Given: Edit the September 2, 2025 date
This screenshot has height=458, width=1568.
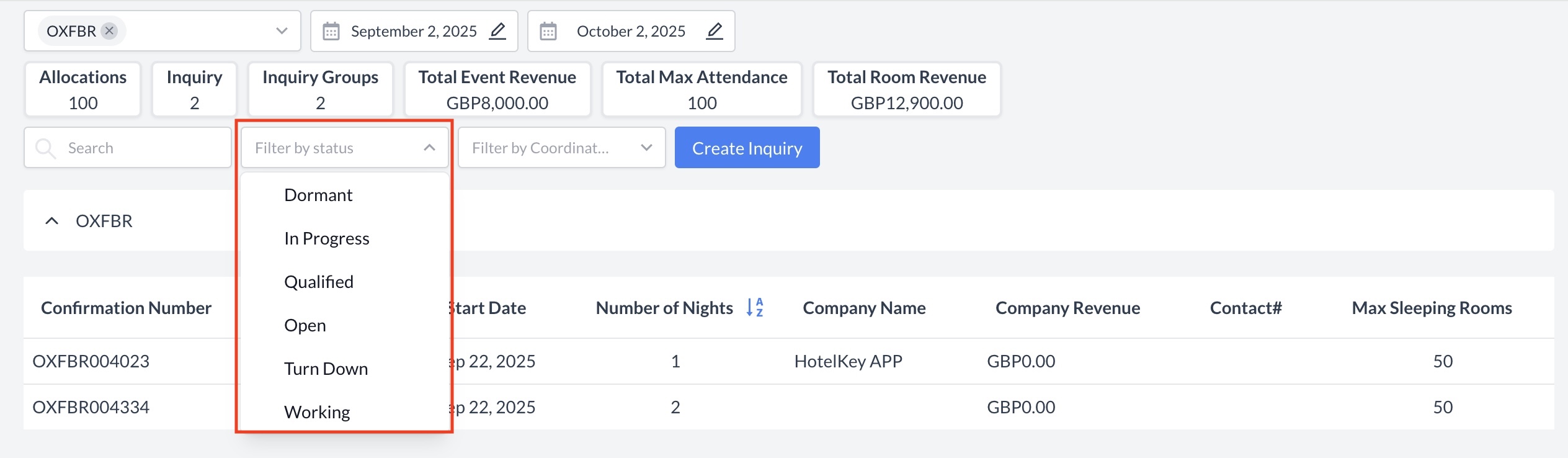Looking at the screenshot, I should click(x=497, y=31).
